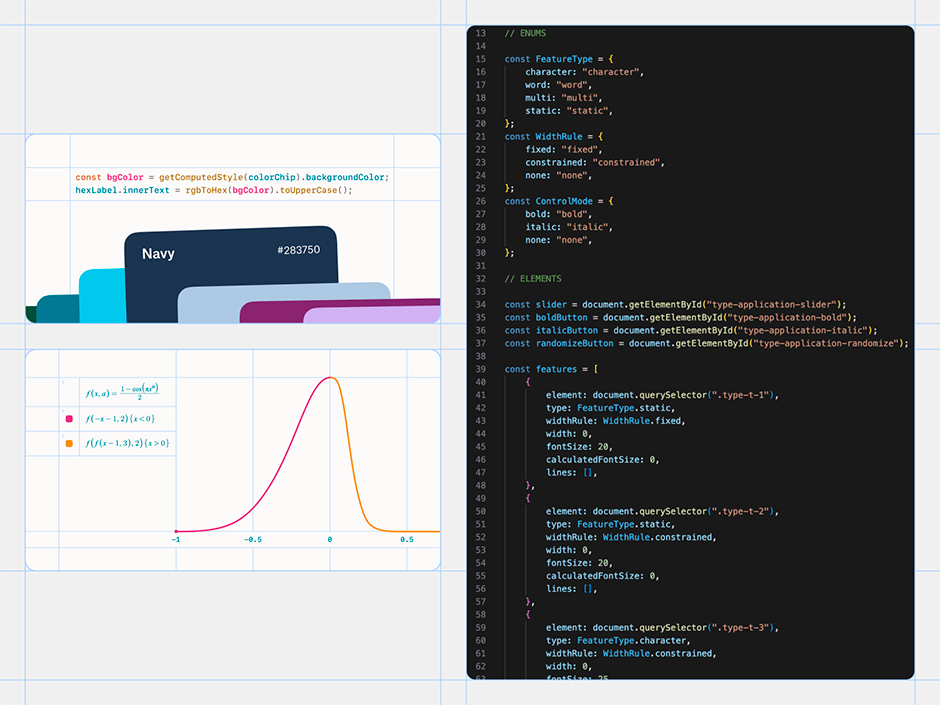Viewport: 940px width, 705px height.
Task: Click the dark teal color chip
Action: point(58,309)
